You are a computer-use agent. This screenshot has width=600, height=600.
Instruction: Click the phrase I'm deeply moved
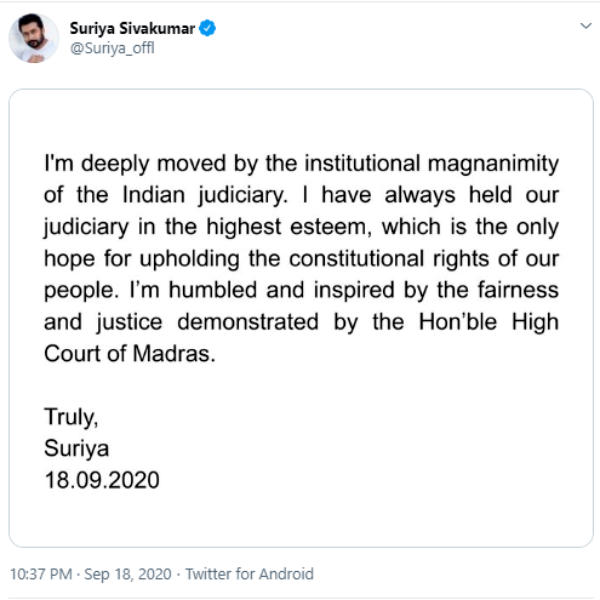point(135,164)
